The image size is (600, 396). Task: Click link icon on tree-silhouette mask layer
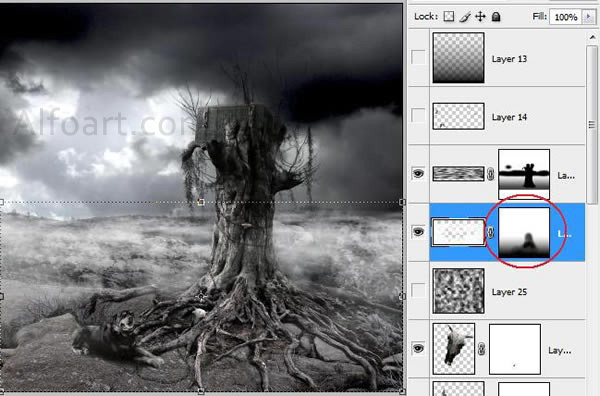(491, 174)
